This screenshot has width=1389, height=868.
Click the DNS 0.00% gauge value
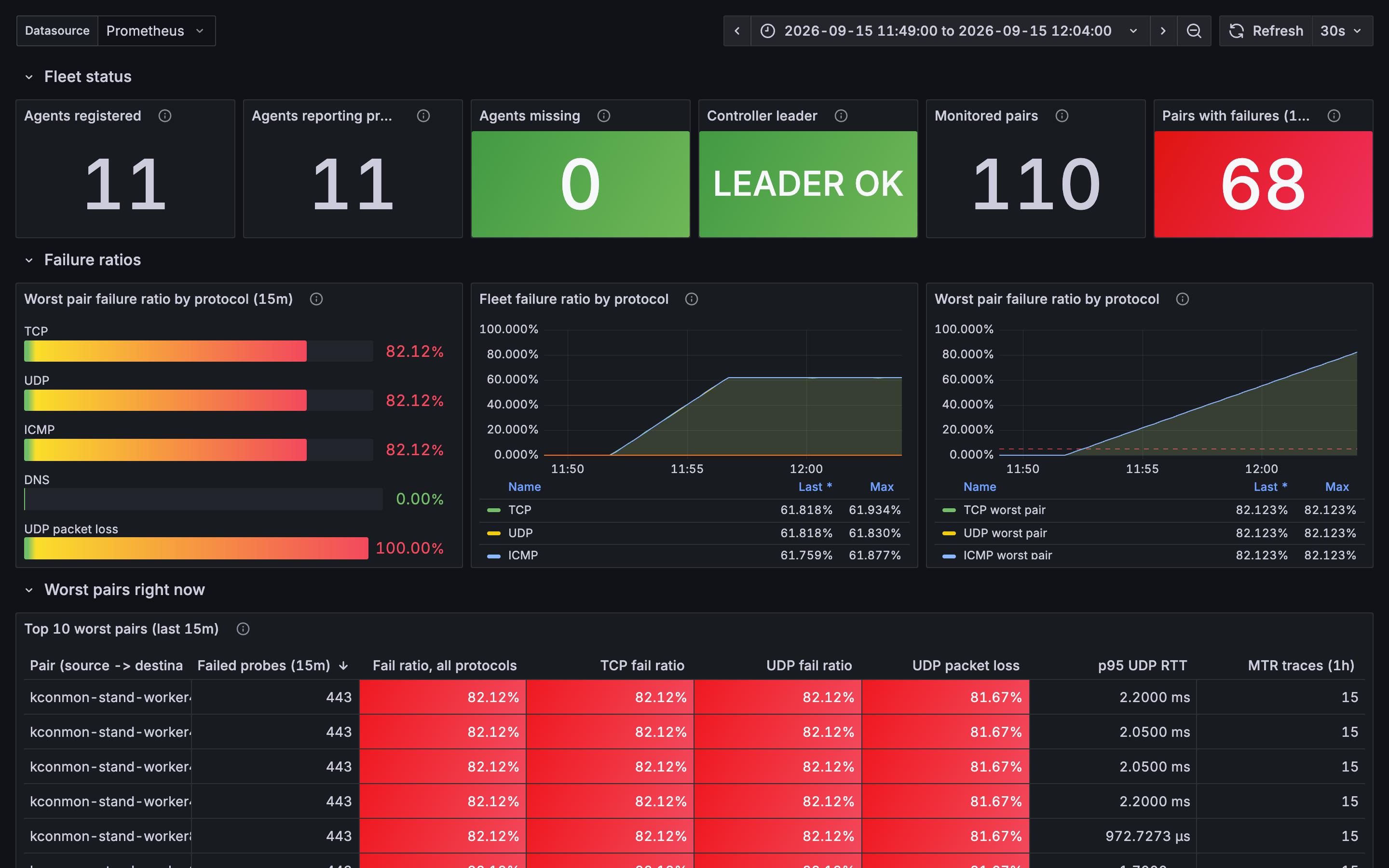[420, 500]
